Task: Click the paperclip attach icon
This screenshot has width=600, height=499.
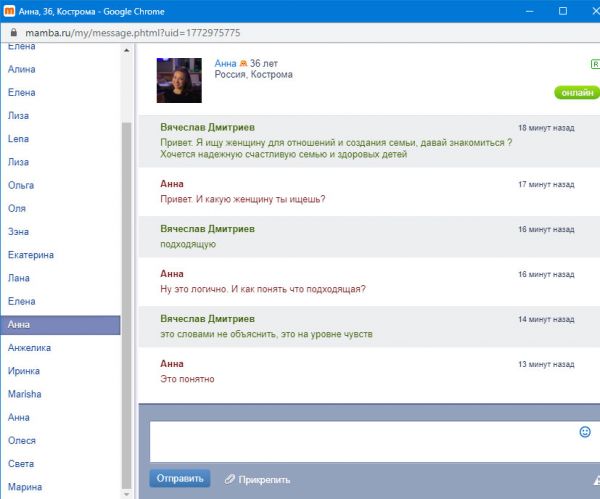Action: click(x=229, y=478)
